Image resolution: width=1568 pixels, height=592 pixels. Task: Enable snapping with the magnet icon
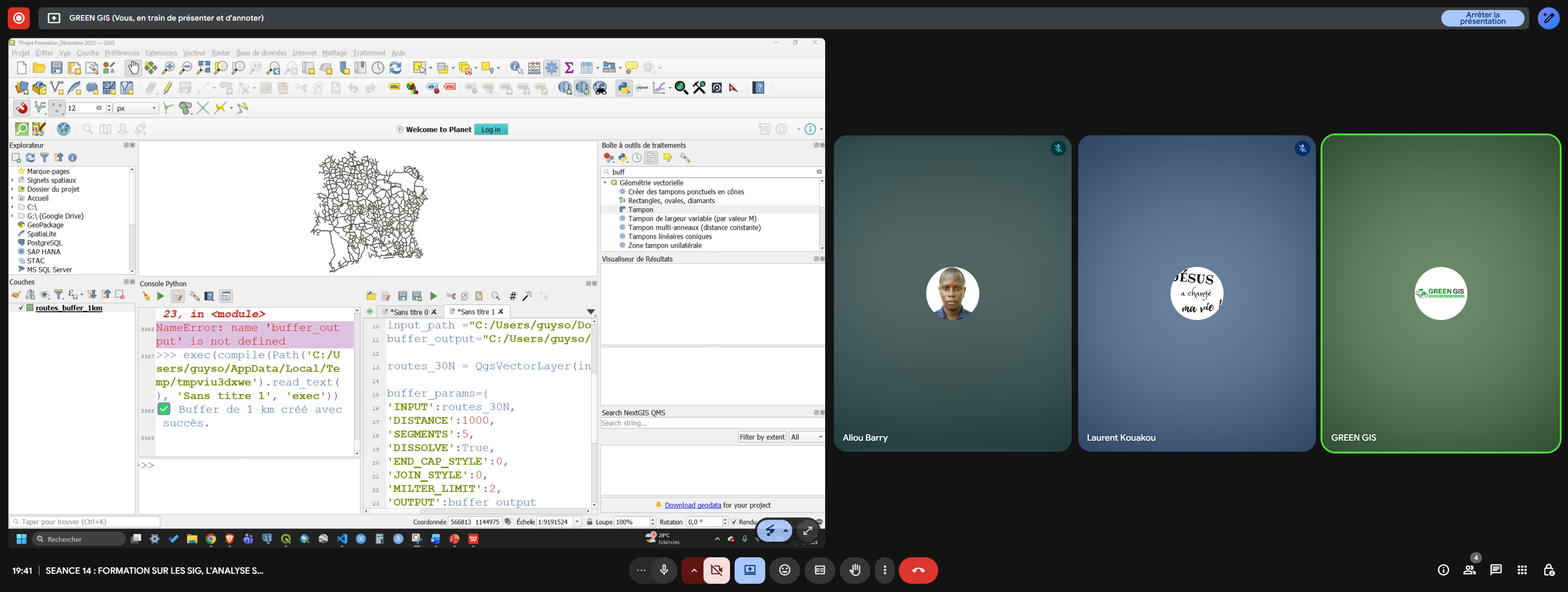pyautogui.click(x=22, y=108)
